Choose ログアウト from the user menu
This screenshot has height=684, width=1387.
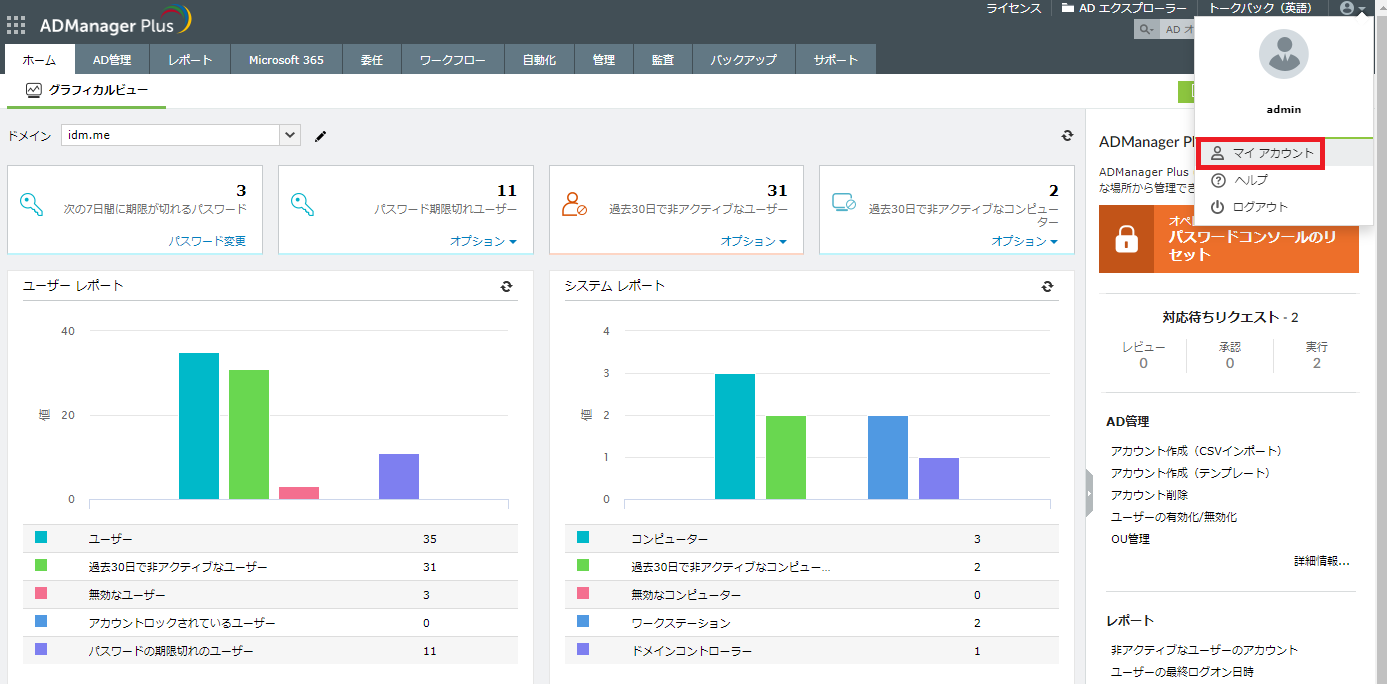click(x=1260, y=207)
